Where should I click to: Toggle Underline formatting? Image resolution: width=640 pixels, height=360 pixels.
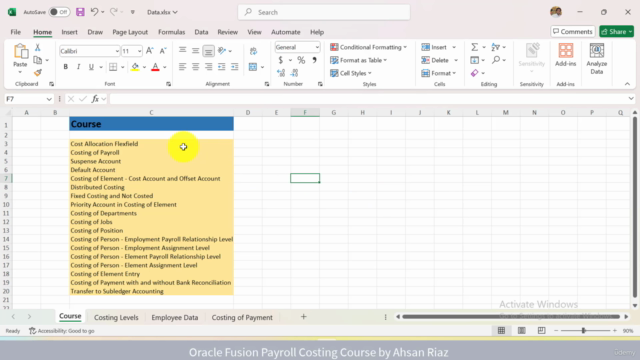(91, 67)
